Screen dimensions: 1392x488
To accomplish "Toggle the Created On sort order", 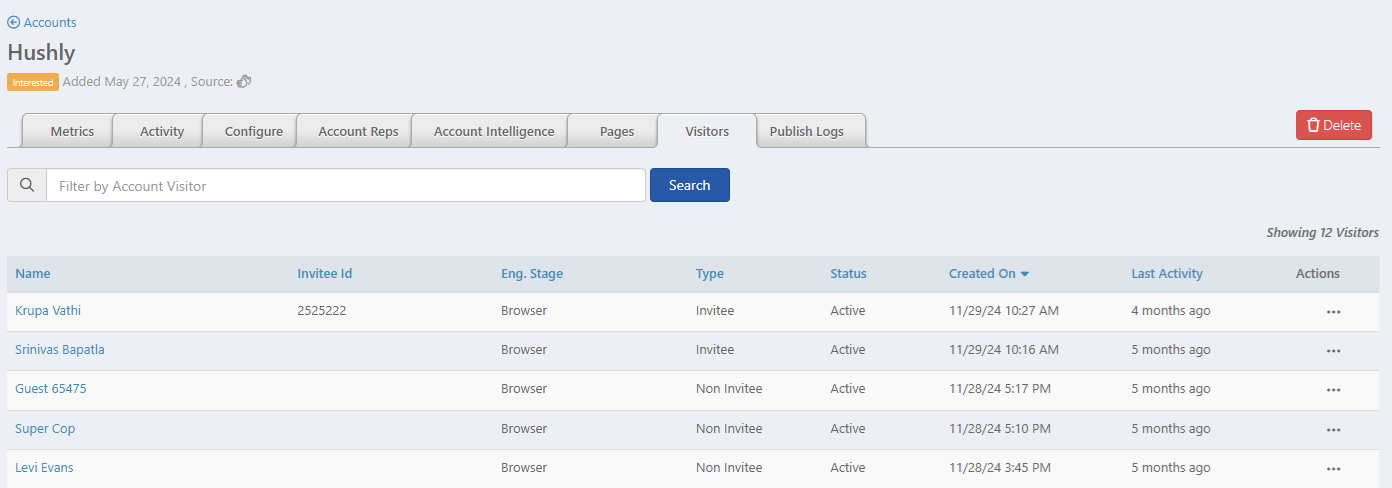I will click(989, 273).
